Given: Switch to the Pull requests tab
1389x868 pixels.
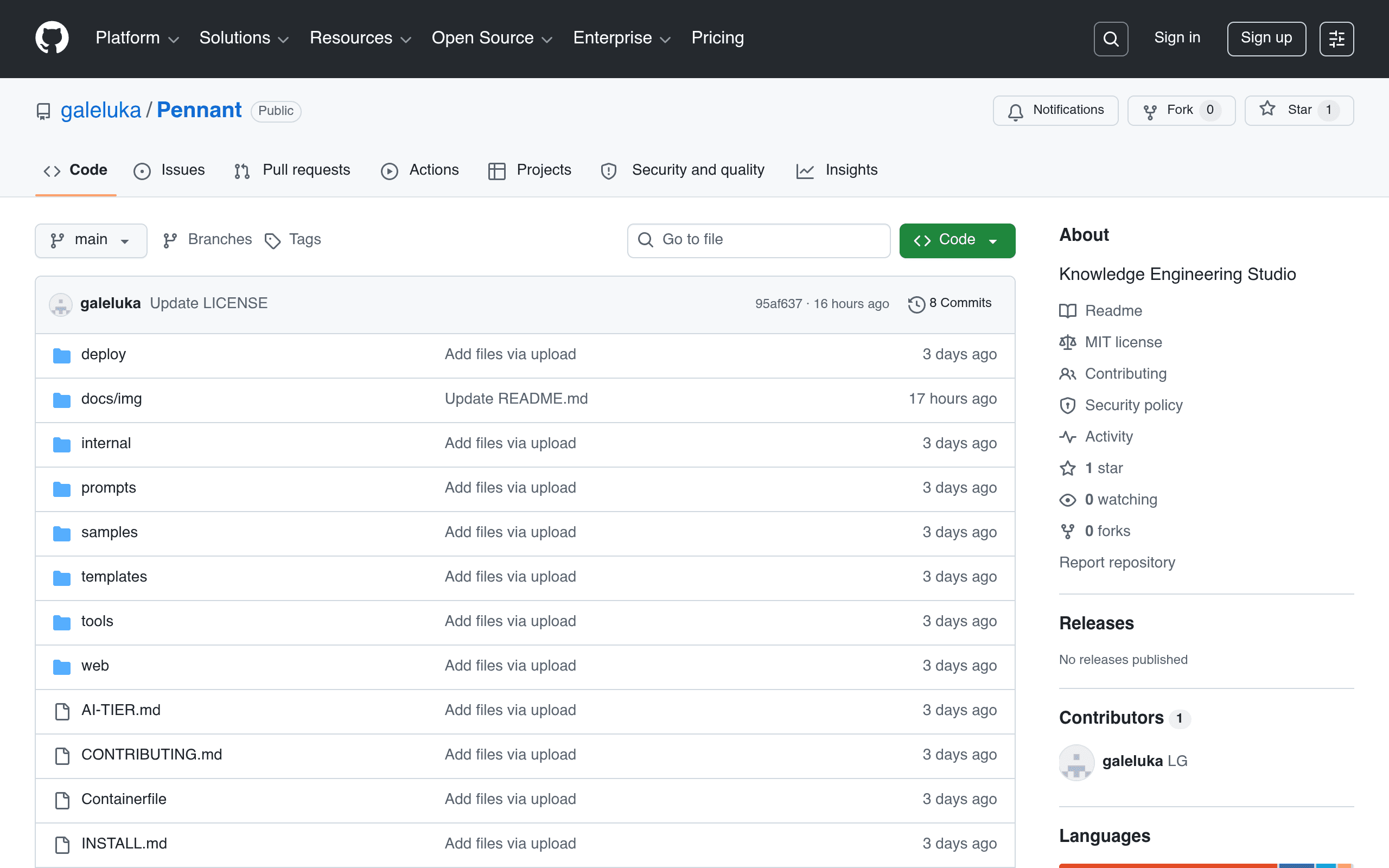Looking at the screenshot, I should [292, 170].
